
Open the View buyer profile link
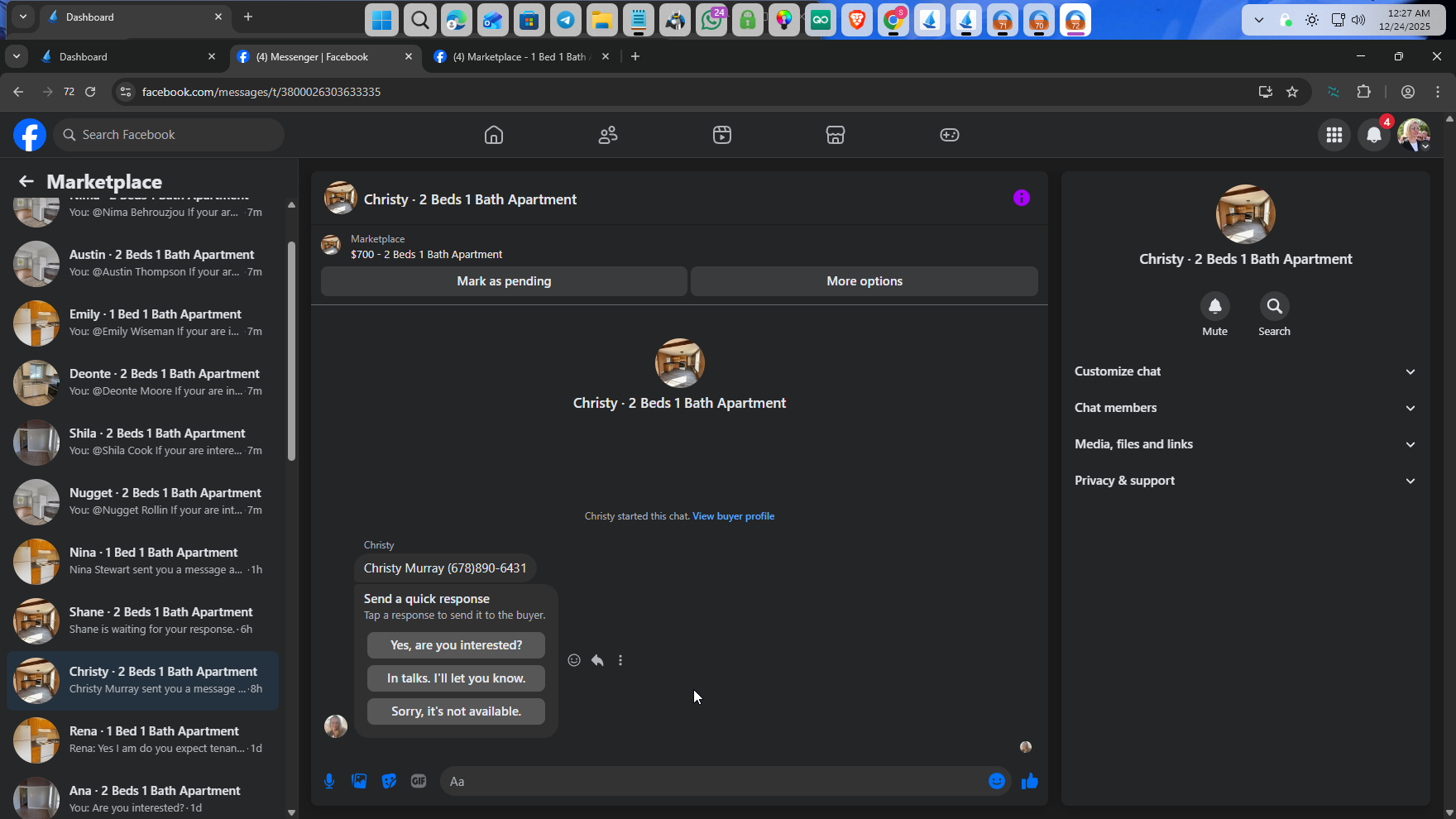pyautogui.click(x=733, y=516)
